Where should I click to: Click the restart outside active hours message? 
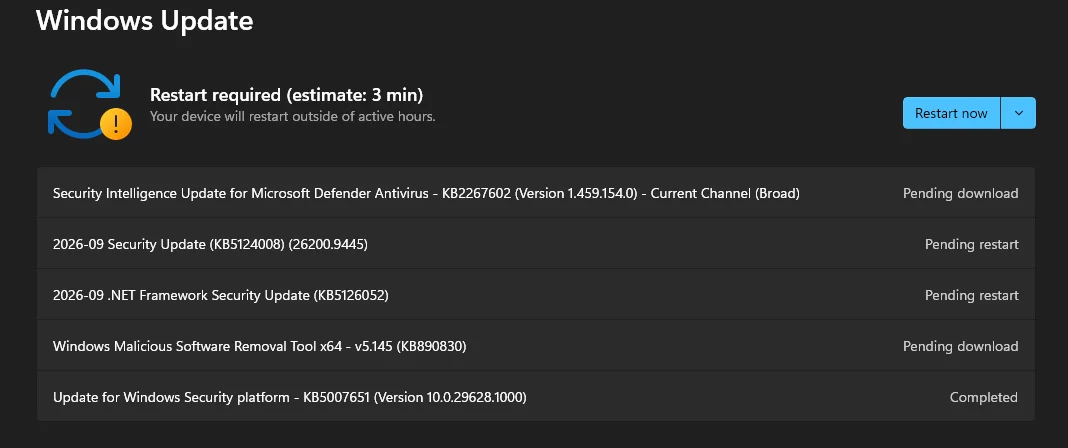pos(292,116)
